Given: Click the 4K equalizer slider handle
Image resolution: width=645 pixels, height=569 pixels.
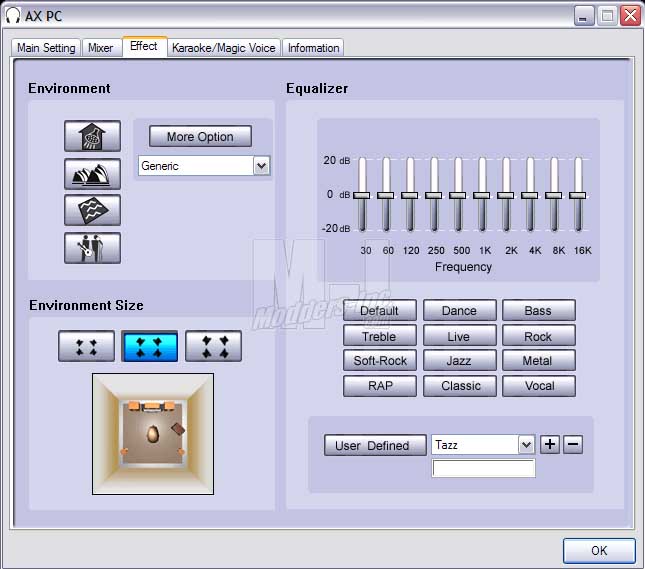Looking at the screenshot, I should [x=529, y=195].
